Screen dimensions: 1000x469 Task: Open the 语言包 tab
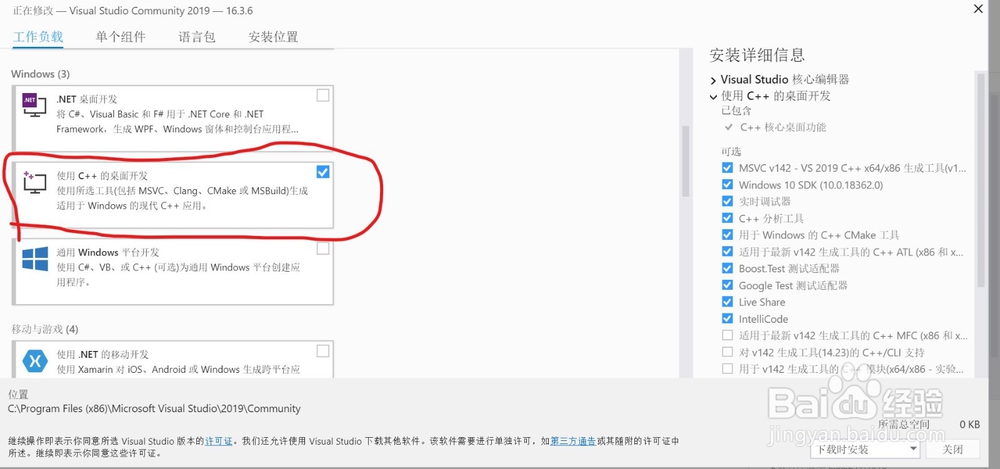pyautogui.click(x=196, y=37)
